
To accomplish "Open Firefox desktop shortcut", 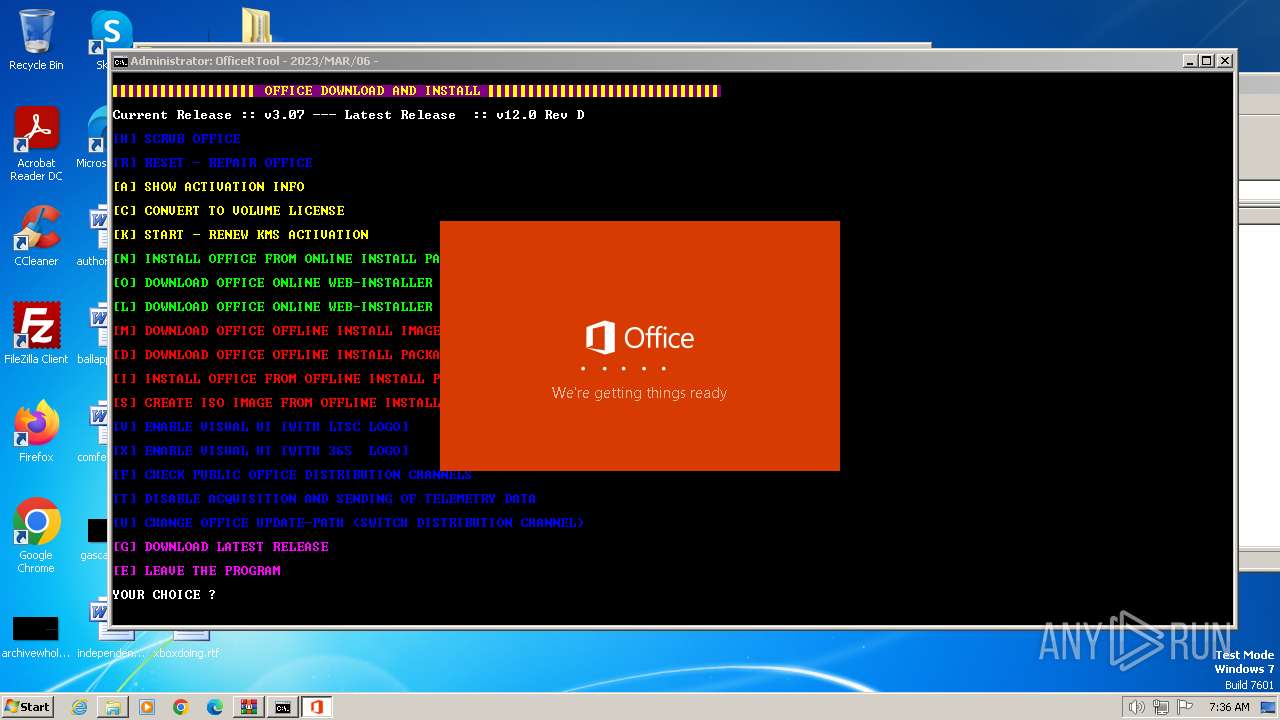I will tap(36, 431).
